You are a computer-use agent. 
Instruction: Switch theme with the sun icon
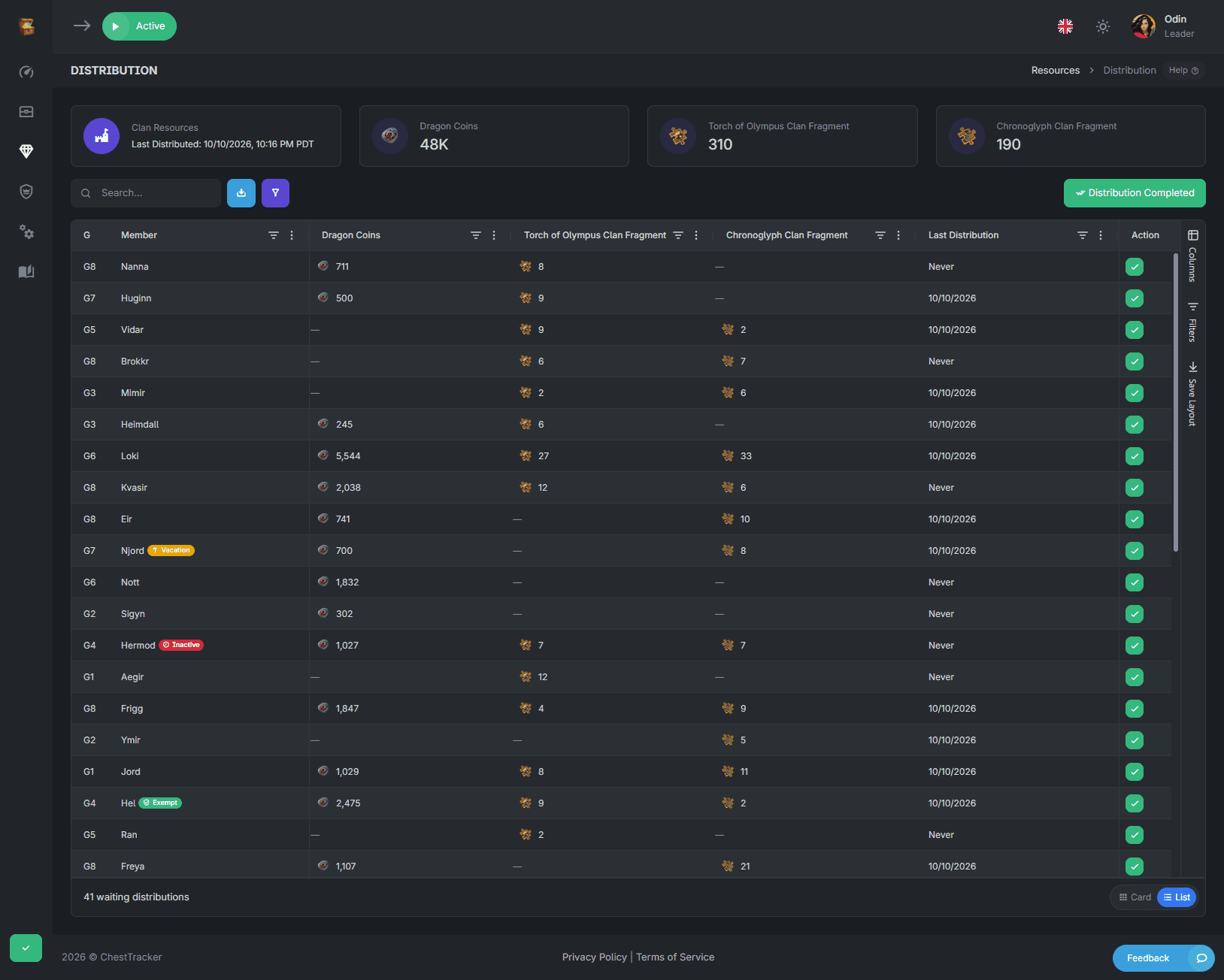pyautogui.click(x=1103, y=26)
